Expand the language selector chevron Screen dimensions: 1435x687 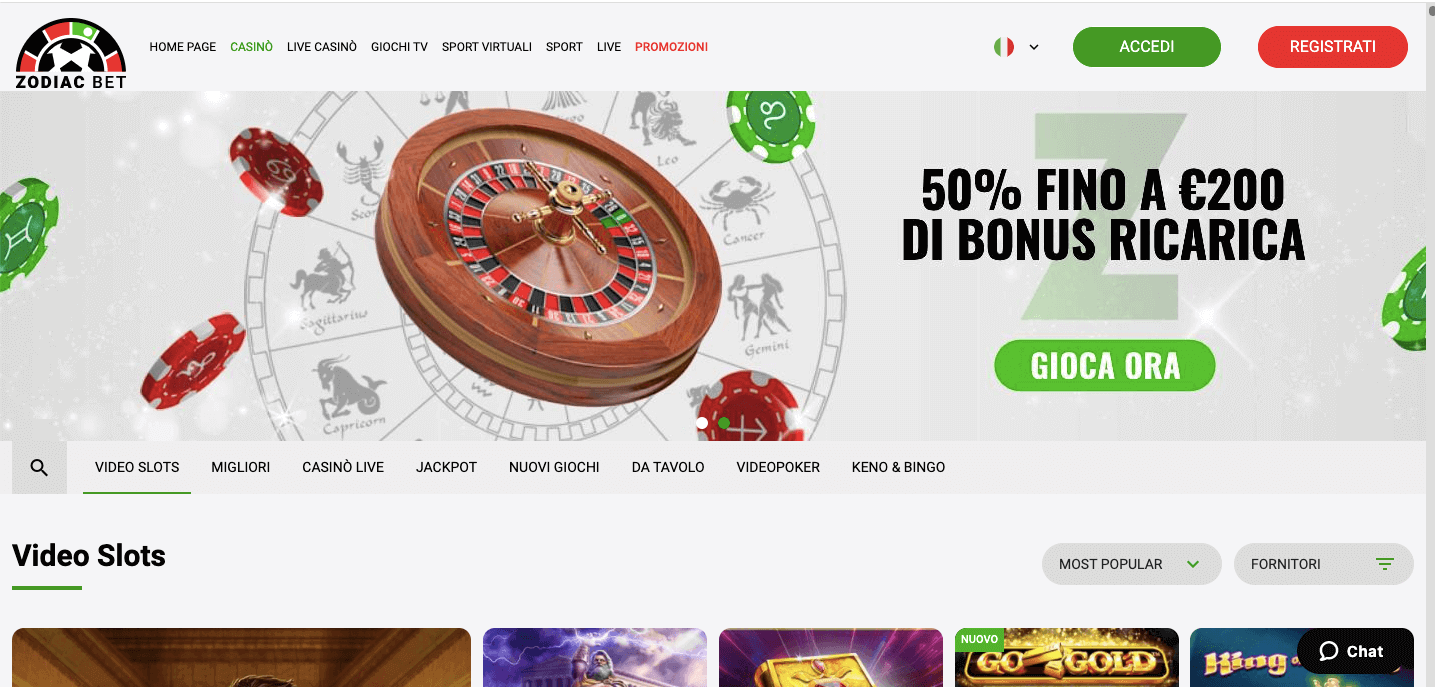[x=1034, y=47]
